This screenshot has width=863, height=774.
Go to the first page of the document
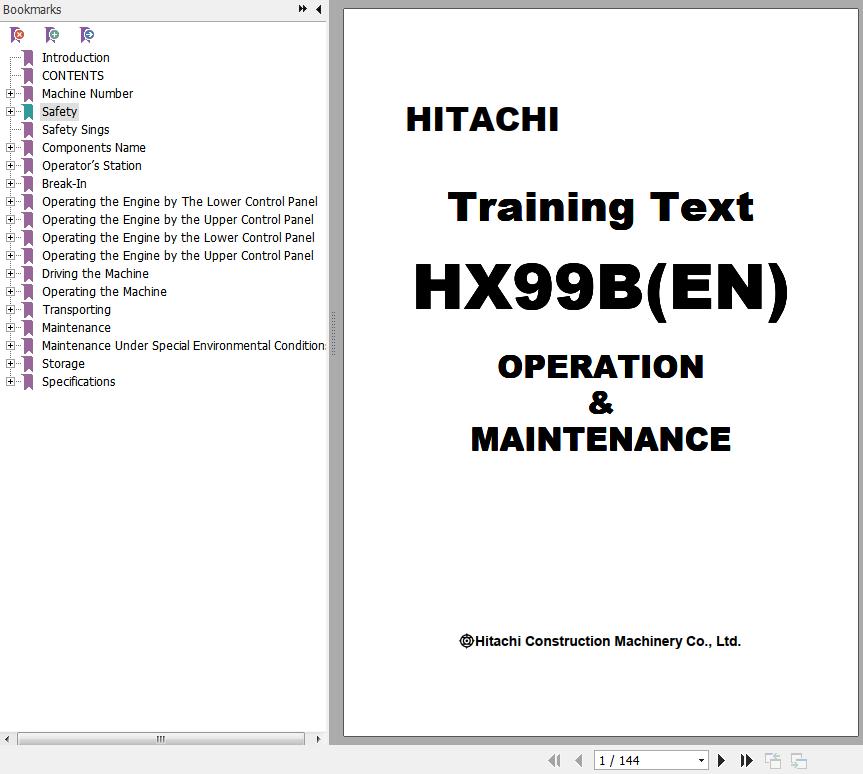[x=554, y=760]
